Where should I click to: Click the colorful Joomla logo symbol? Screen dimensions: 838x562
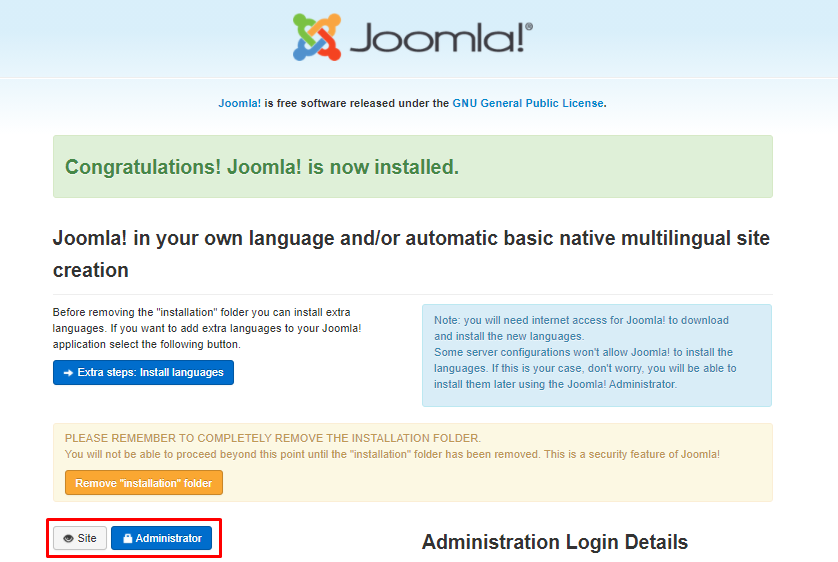click(317, 37)
